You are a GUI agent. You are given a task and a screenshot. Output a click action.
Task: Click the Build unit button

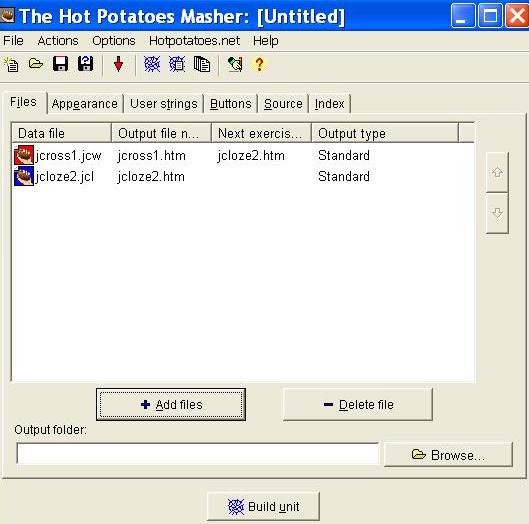click(263, 506)
